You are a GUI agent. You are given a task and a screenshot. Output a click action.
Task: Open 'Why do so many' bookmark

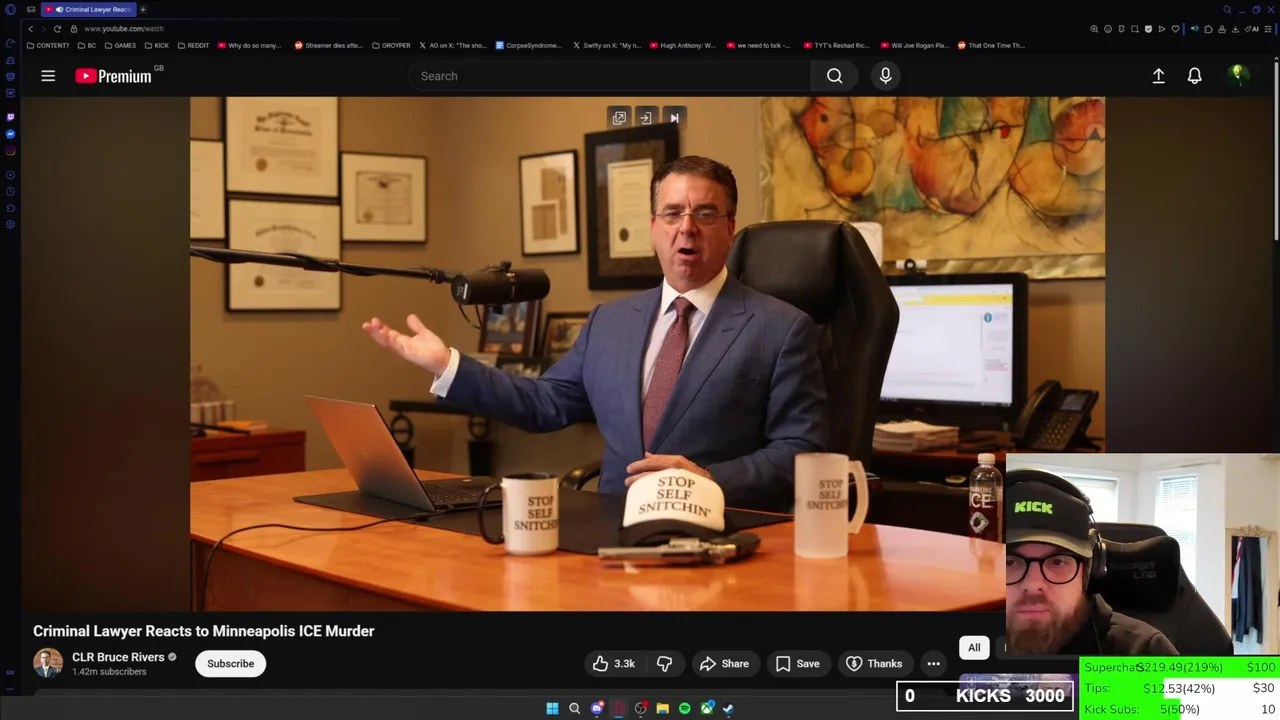click(x=249, y=45)
